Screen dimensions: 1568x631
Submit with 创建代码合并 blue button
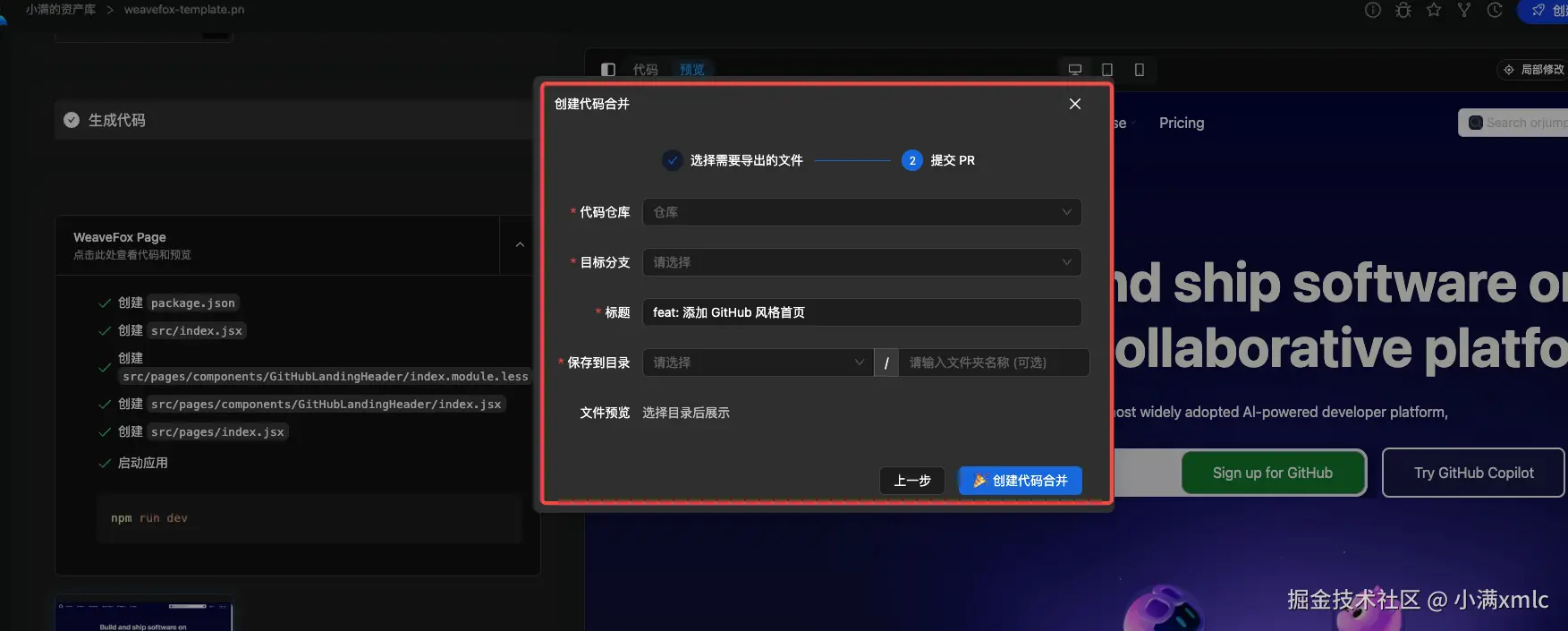pos(1021,481)
